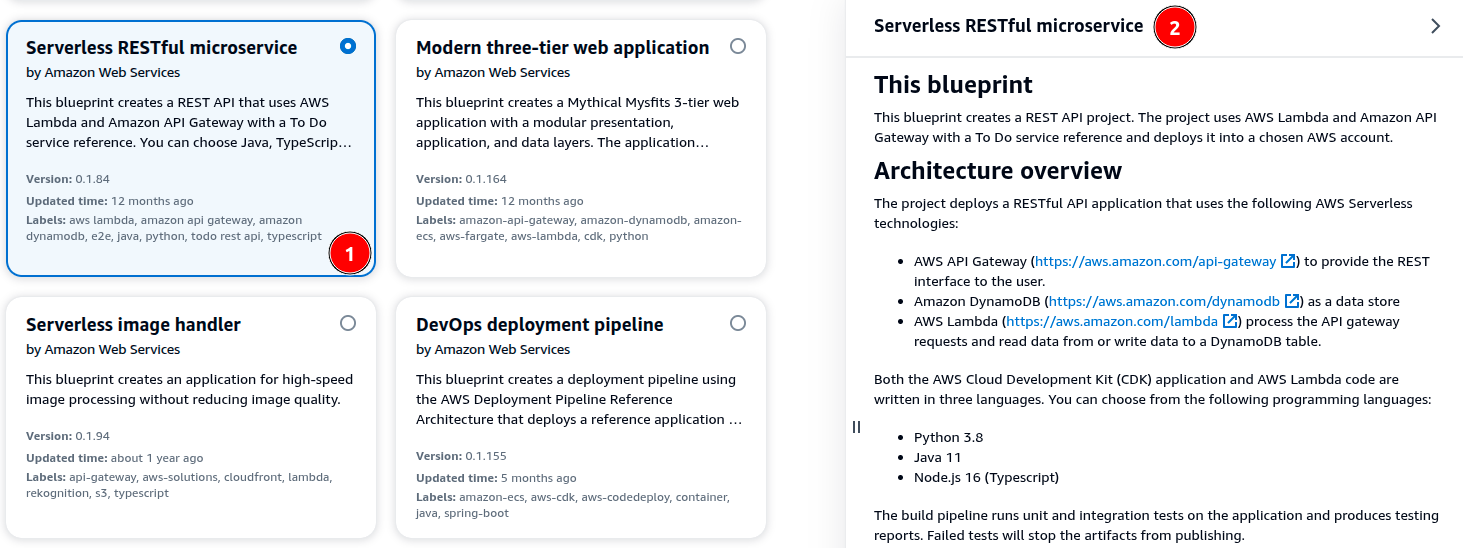Click the 'This blueprint' heading

point(953,84)
